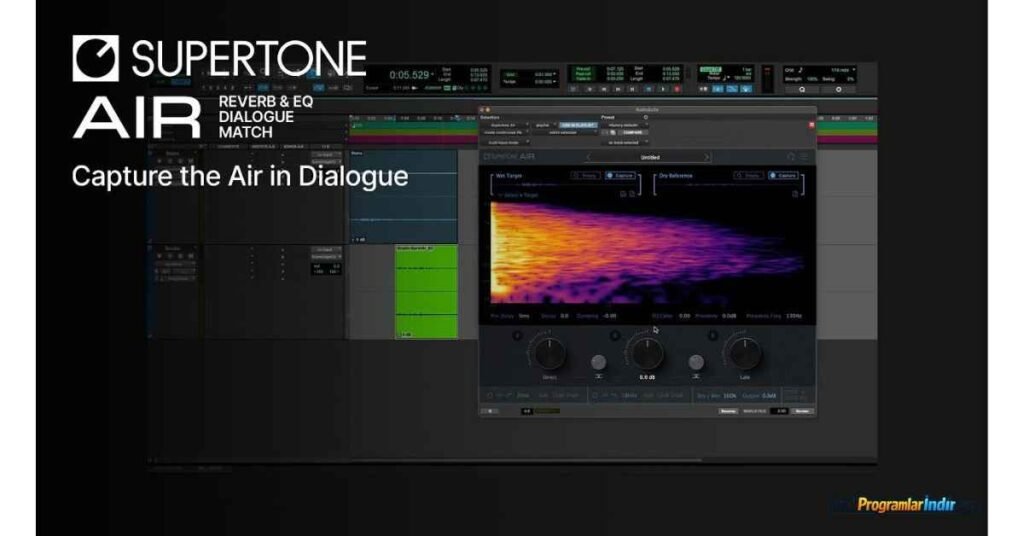Click the Render button in AudioSuite window
1024x536 pixels.
pyautogui.click(x=802, y=411)
